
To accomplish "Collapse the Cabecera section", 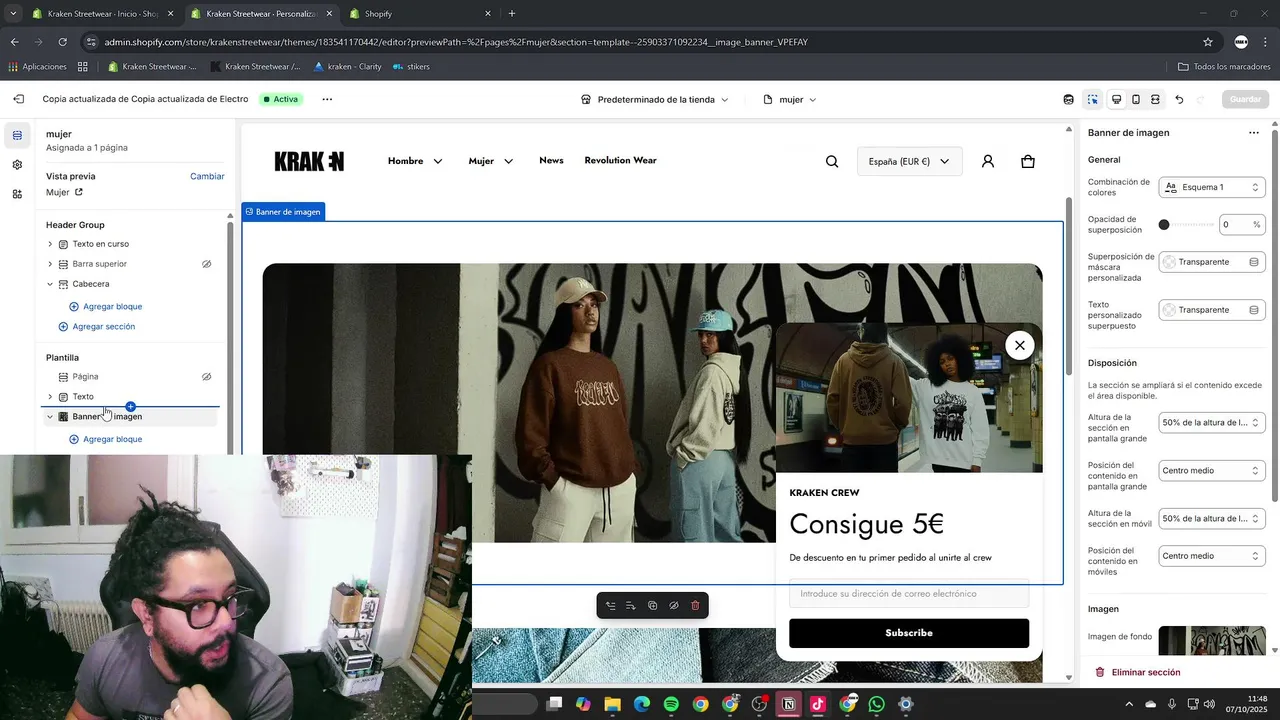I will click(x=50, y=284).
